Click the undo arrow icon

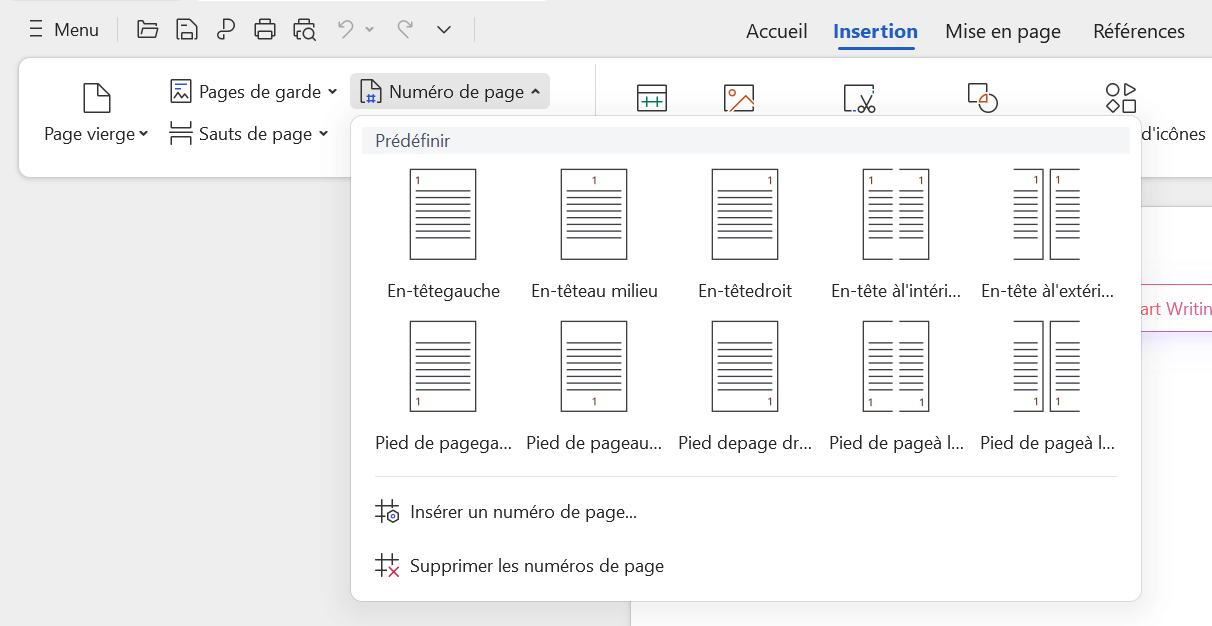pos(346,30)
